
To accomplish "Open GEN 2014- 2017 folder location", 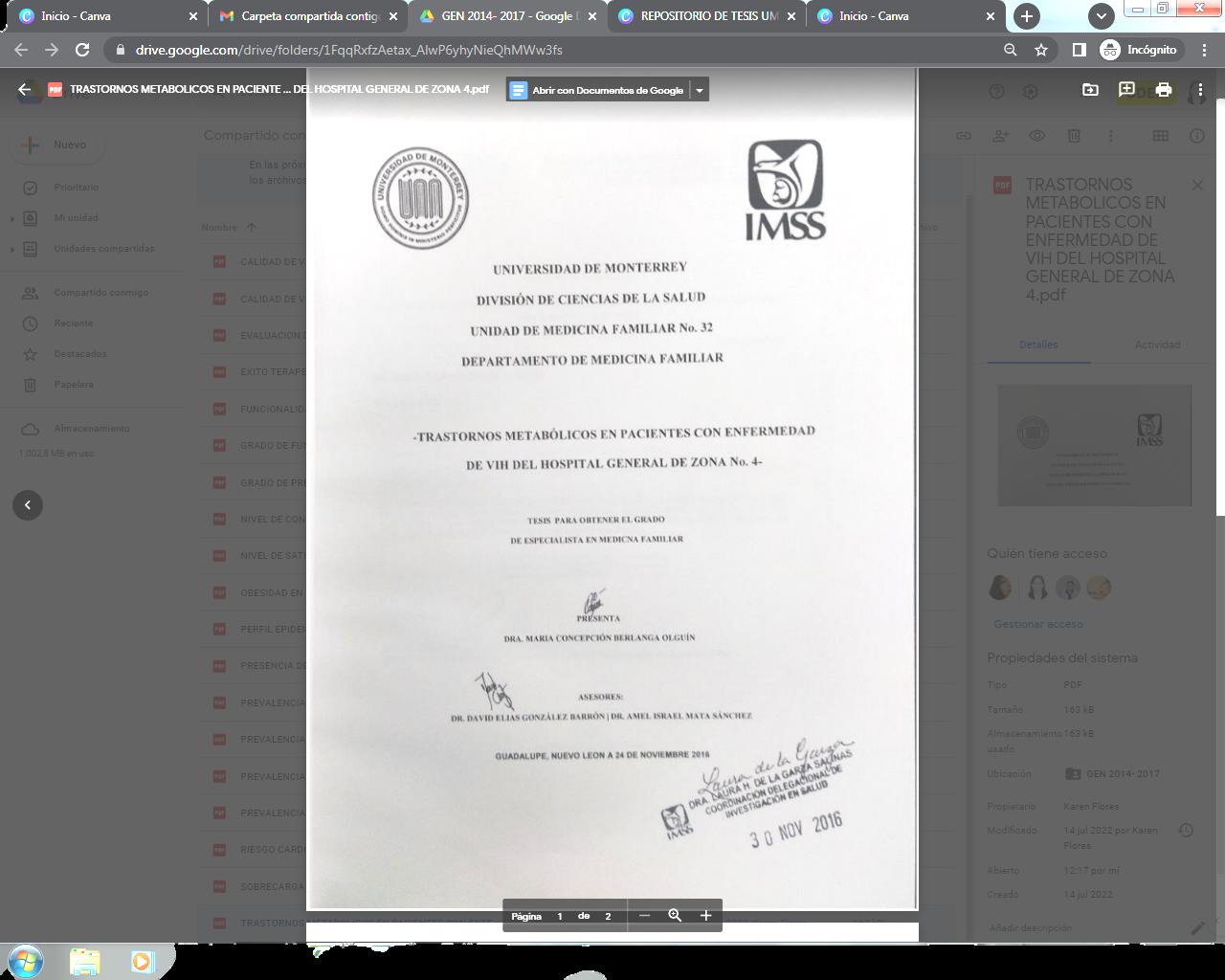I will pos(1112,773).
